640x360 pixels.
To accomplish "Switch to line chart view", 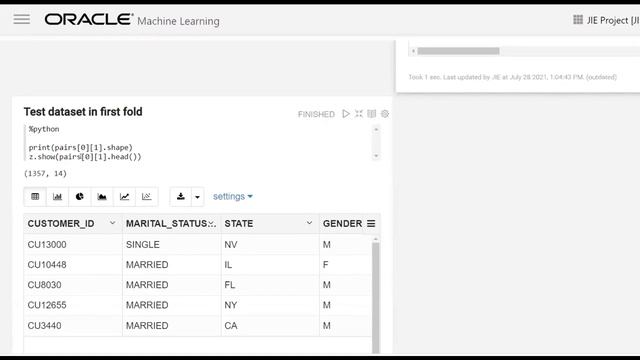I will click(x=124, y=197).
